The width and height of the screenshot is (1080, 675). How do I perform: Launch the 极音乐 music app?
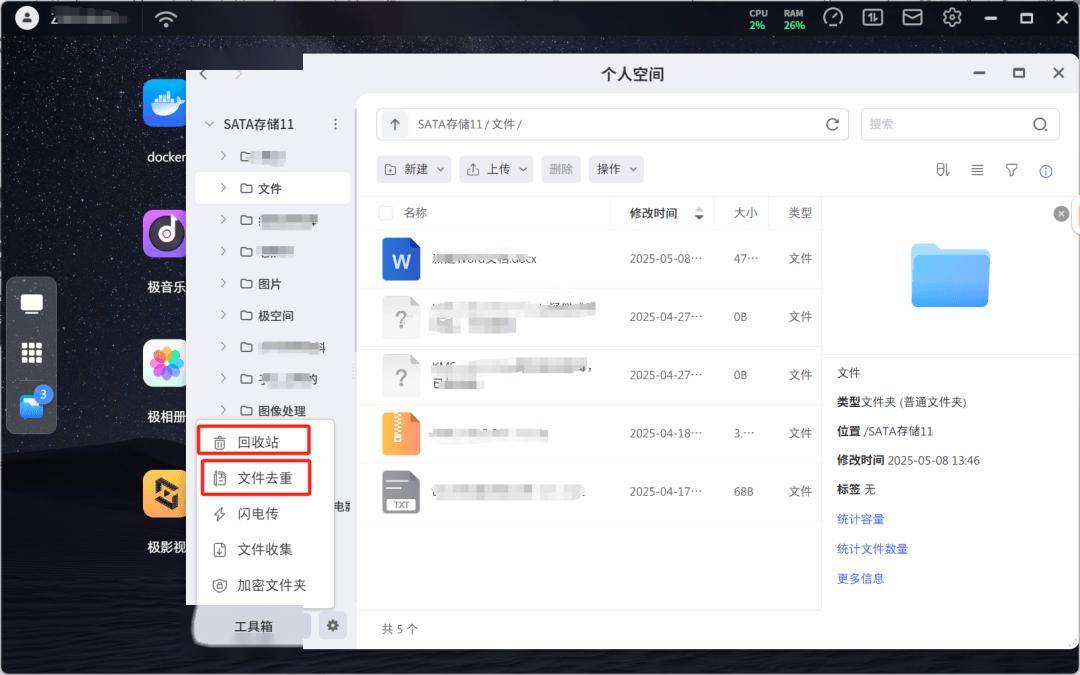click(165, 233)
